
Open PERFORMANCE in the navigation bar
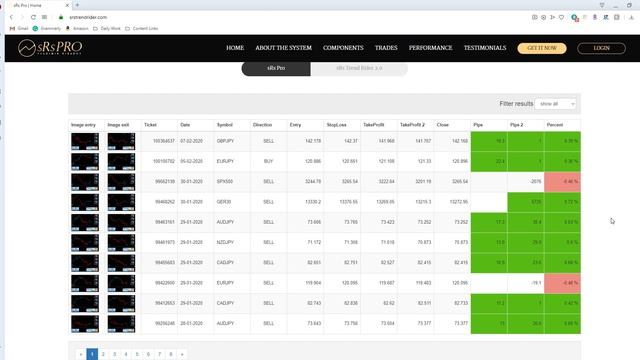431,48
